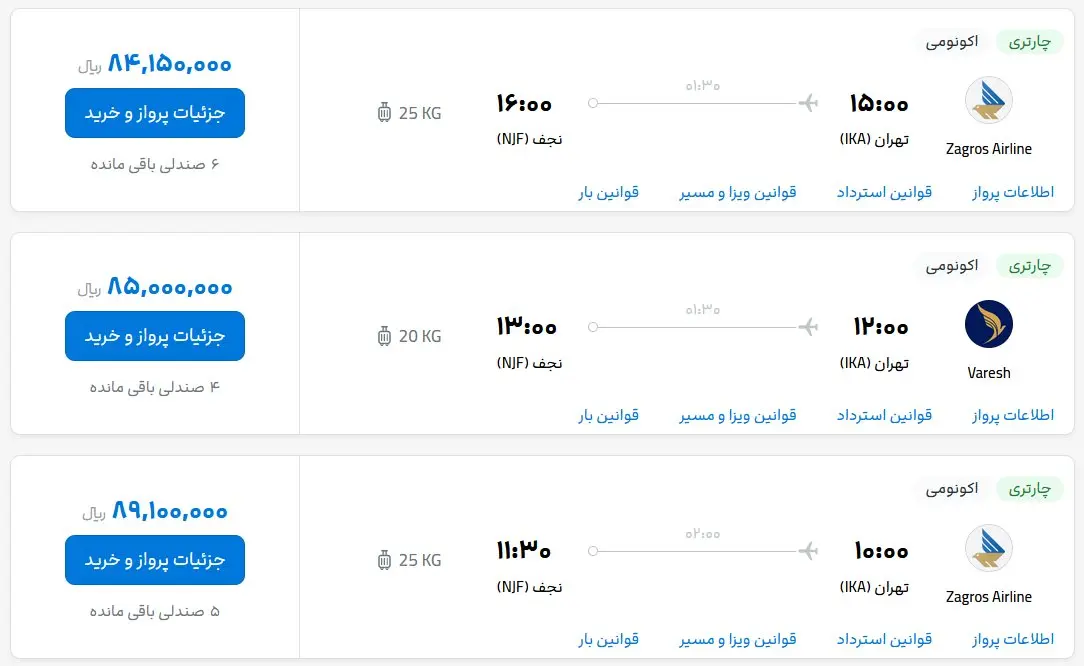Select the Zagros Airline logo on the 10:00 flight
The height and width of the screenshot is (666, 1084).
pyautogui.click(x=988, y=548)
